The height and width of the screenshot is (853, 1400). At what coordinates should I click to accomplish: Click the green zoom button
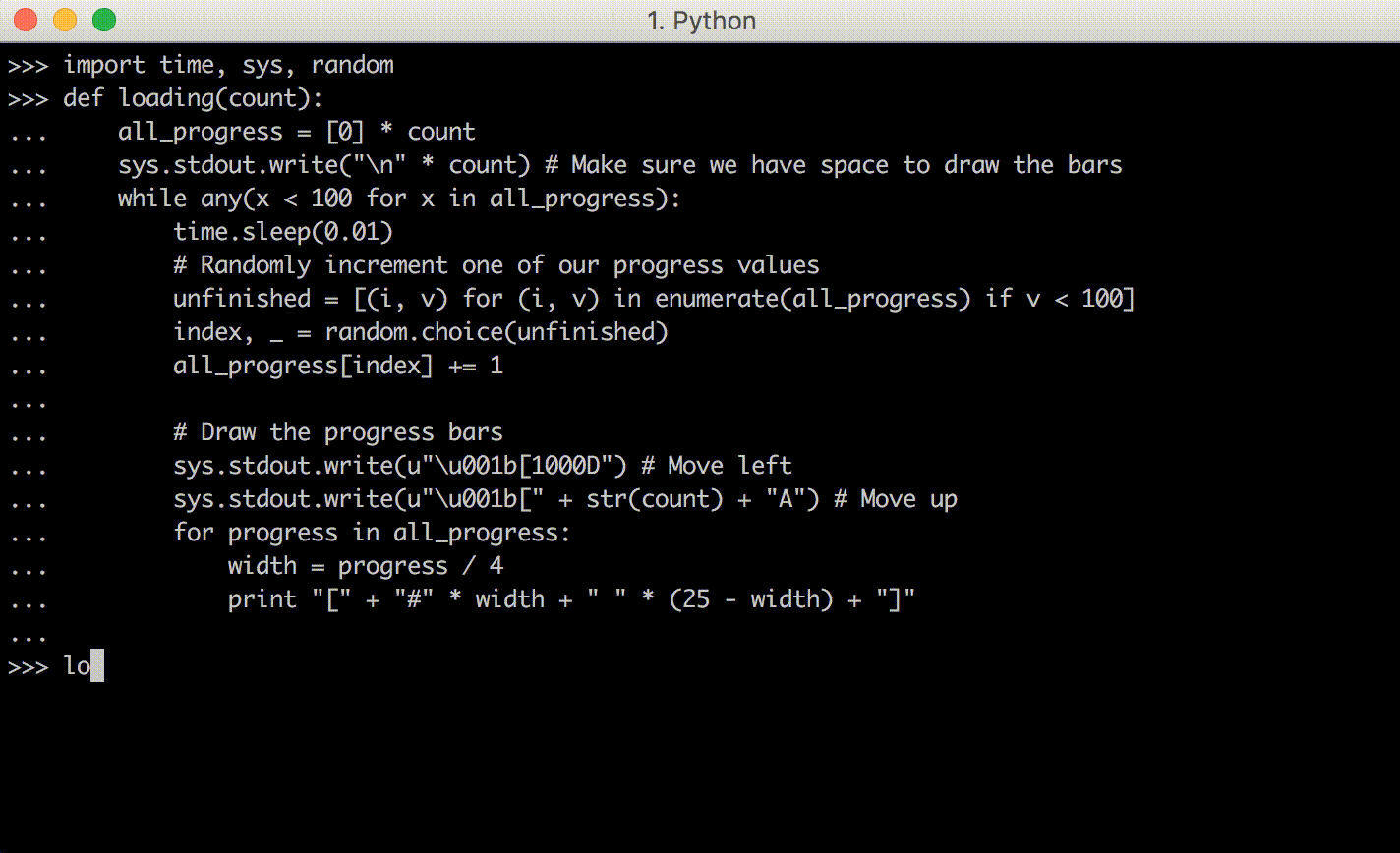point(103,19)
